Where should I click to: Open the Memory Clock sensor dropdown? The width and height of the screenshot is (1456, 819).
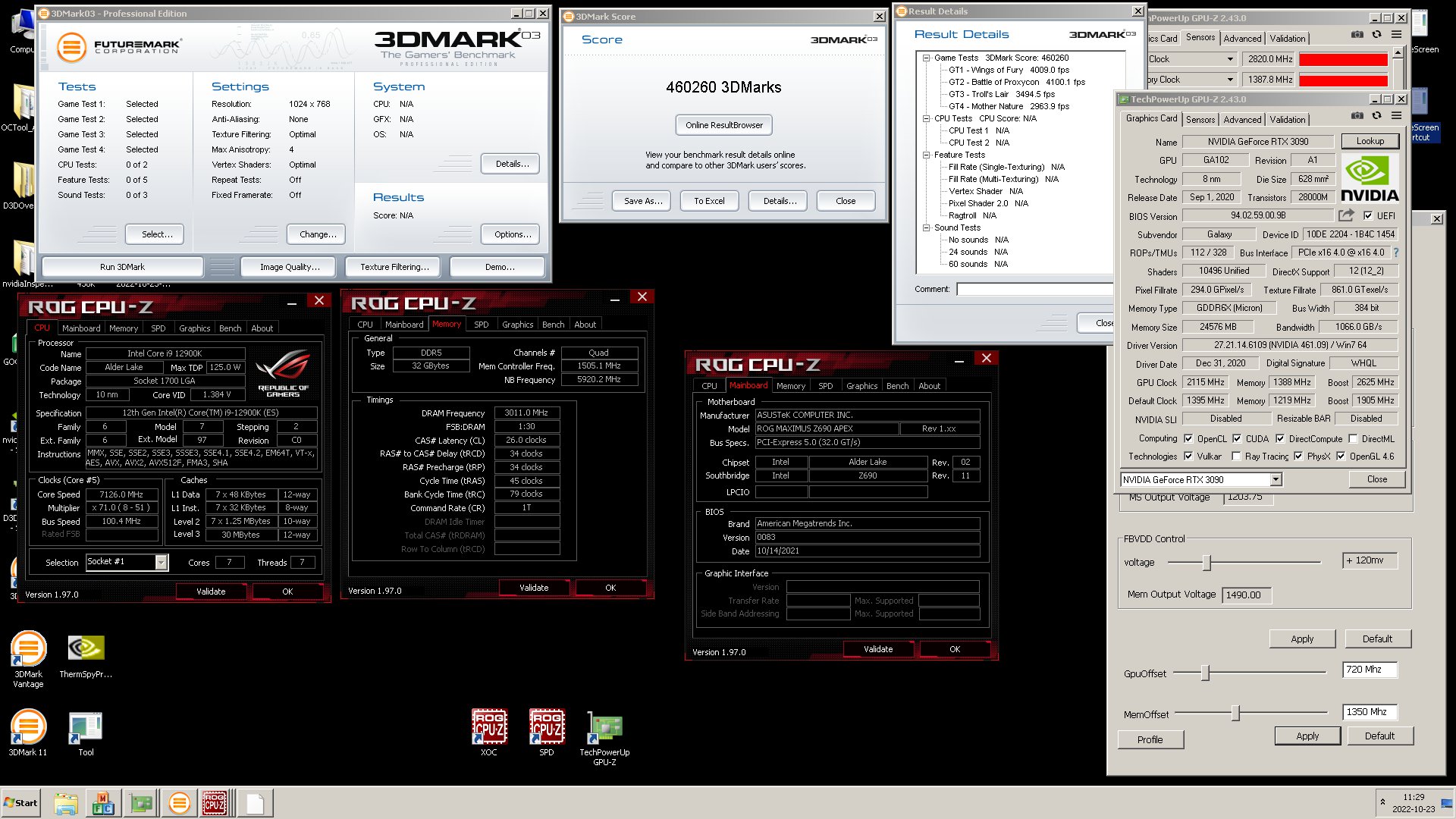(x=1230, y=80)
